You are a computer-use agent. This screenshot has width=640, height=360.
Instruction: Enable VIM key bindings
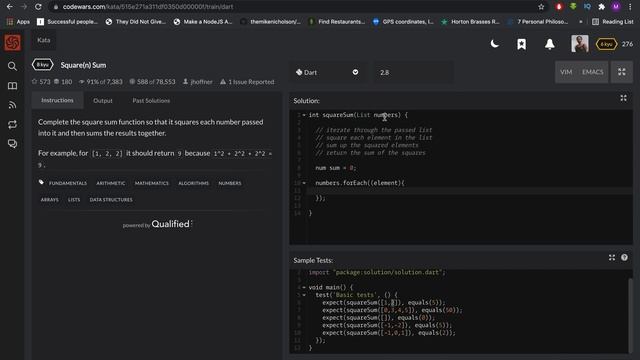(566, 72)
